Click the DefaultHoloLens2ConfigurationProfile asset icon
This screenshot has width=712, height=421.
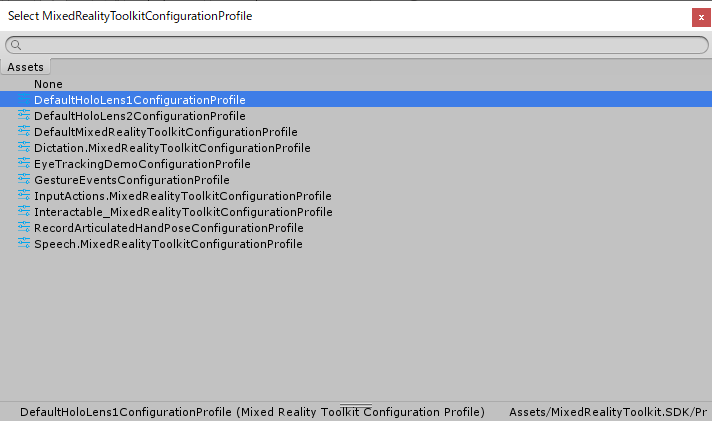click(24, 115)
